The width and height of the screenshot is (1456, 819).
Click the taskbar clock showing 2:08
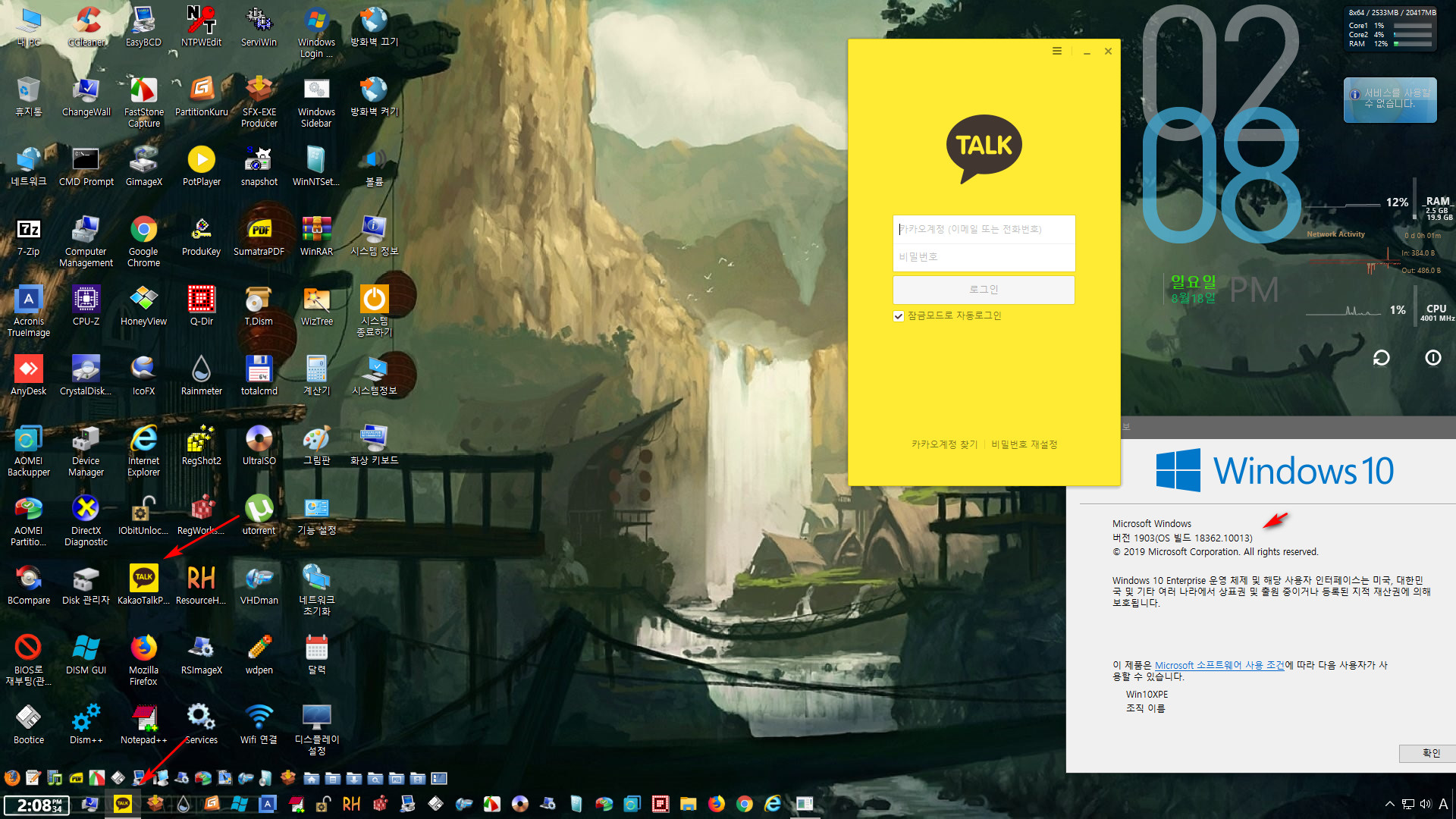(x=36, y=805)
